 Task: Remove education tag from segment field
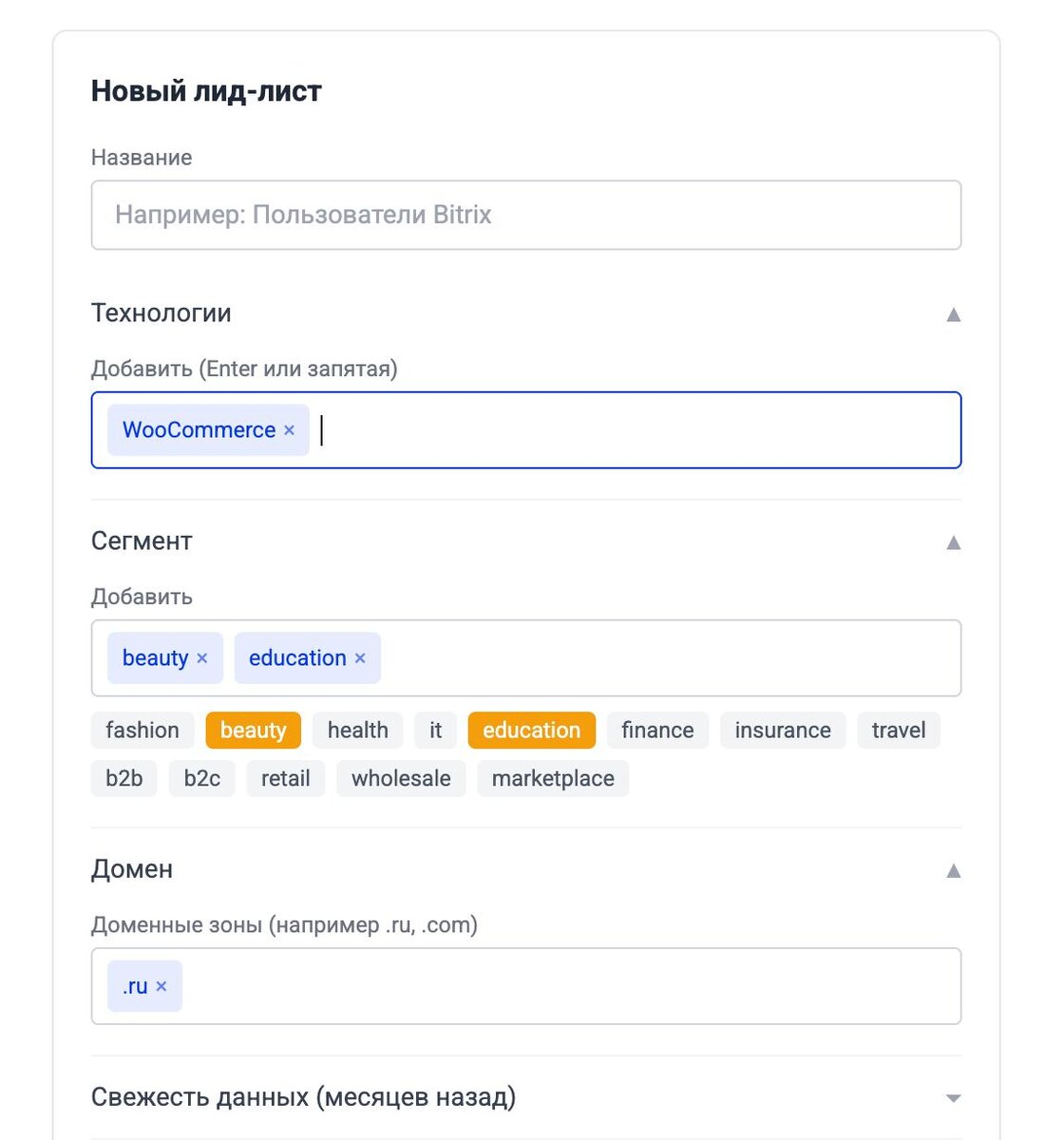360,658
